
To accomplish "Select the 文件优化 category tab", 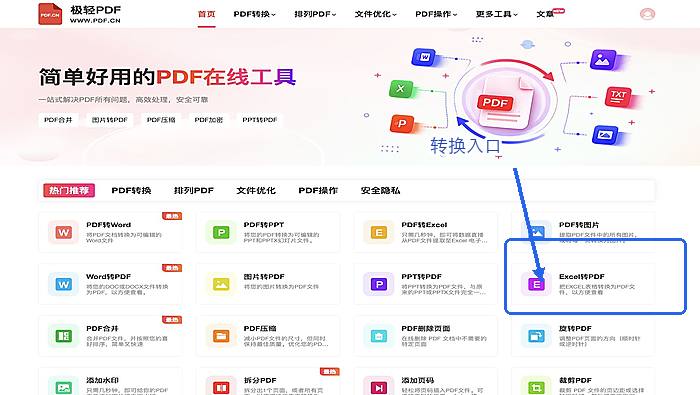I will pos(256,191).
